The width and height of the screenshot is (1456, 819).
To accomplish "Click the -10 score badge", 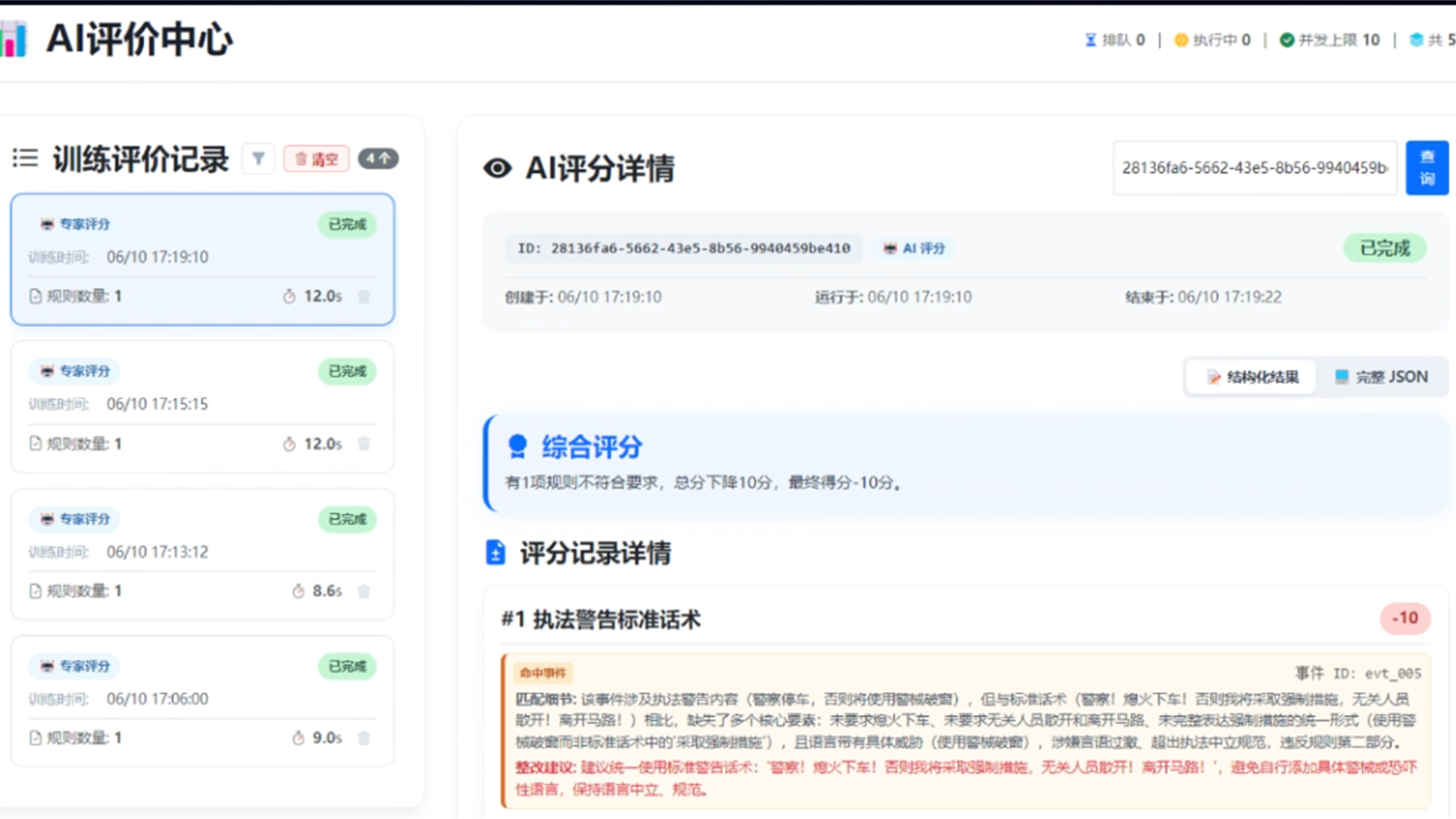I will tap(1405, 619).
